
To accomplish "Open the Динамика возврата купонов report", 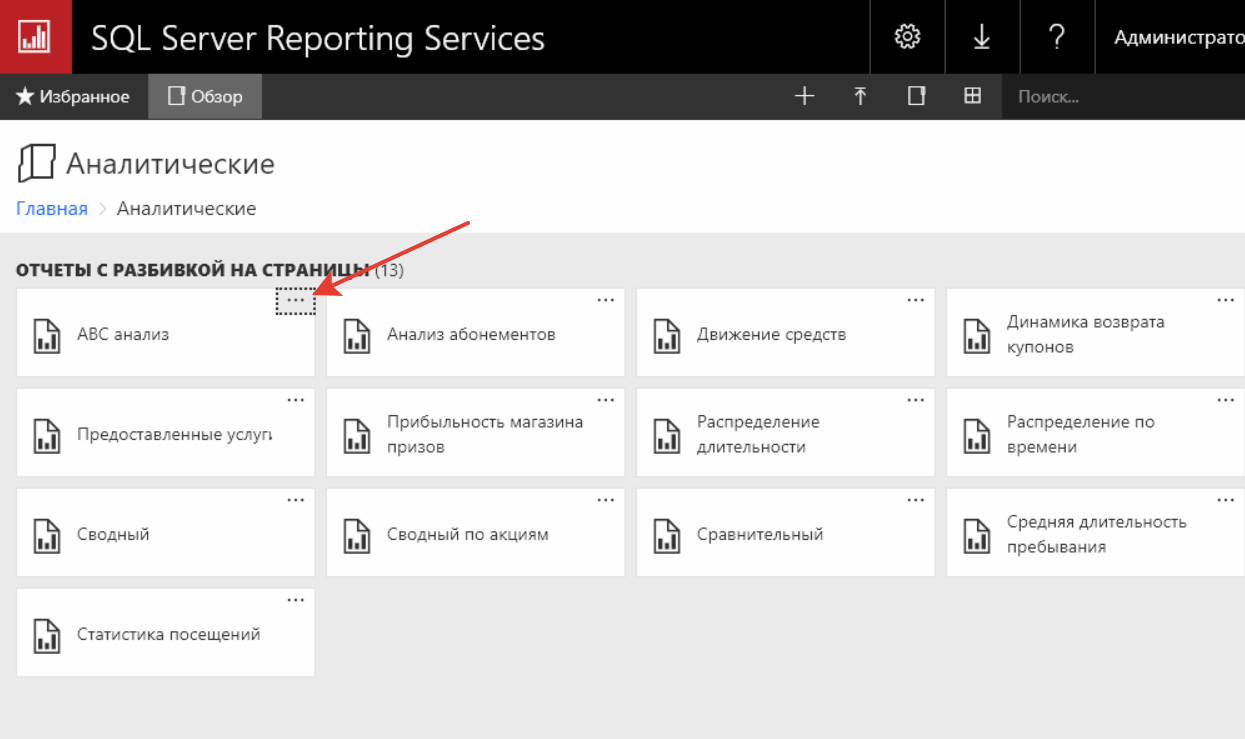I will click(1086, 335).
